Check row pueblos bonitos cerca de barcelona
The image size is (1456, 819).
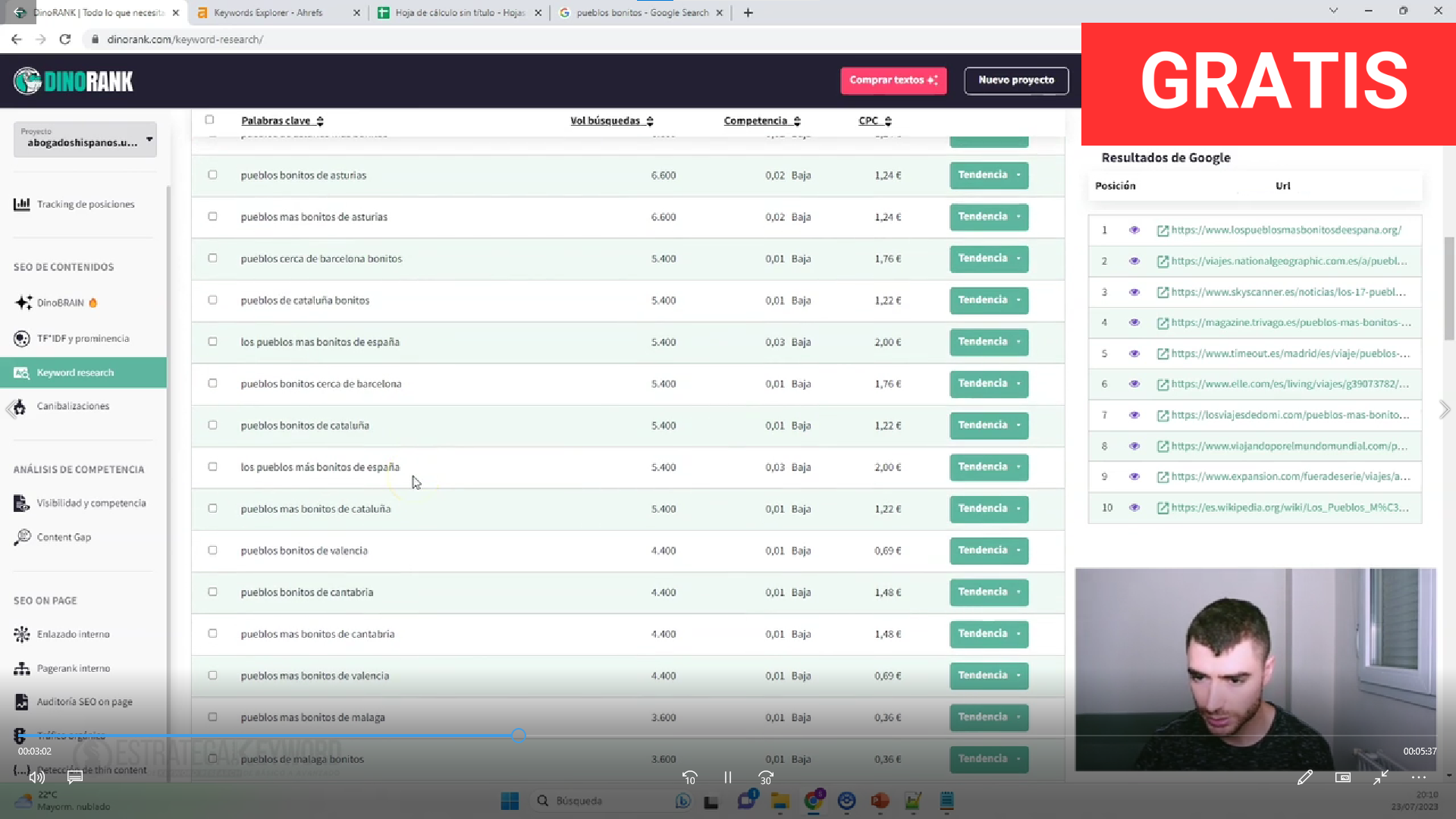coord(212,383)
